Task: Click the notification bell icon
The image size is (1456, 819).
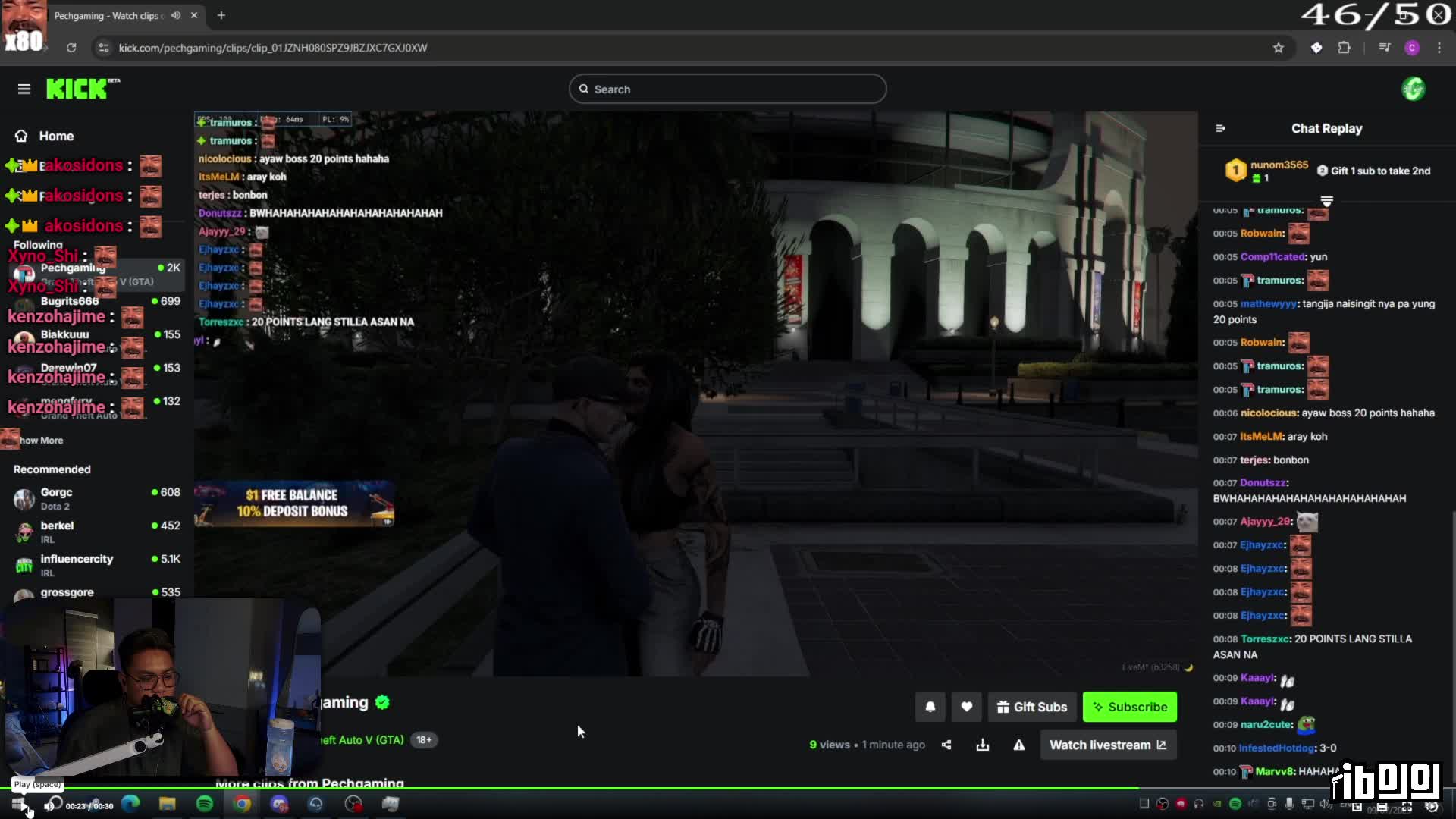Action: [x=930, y=707]
